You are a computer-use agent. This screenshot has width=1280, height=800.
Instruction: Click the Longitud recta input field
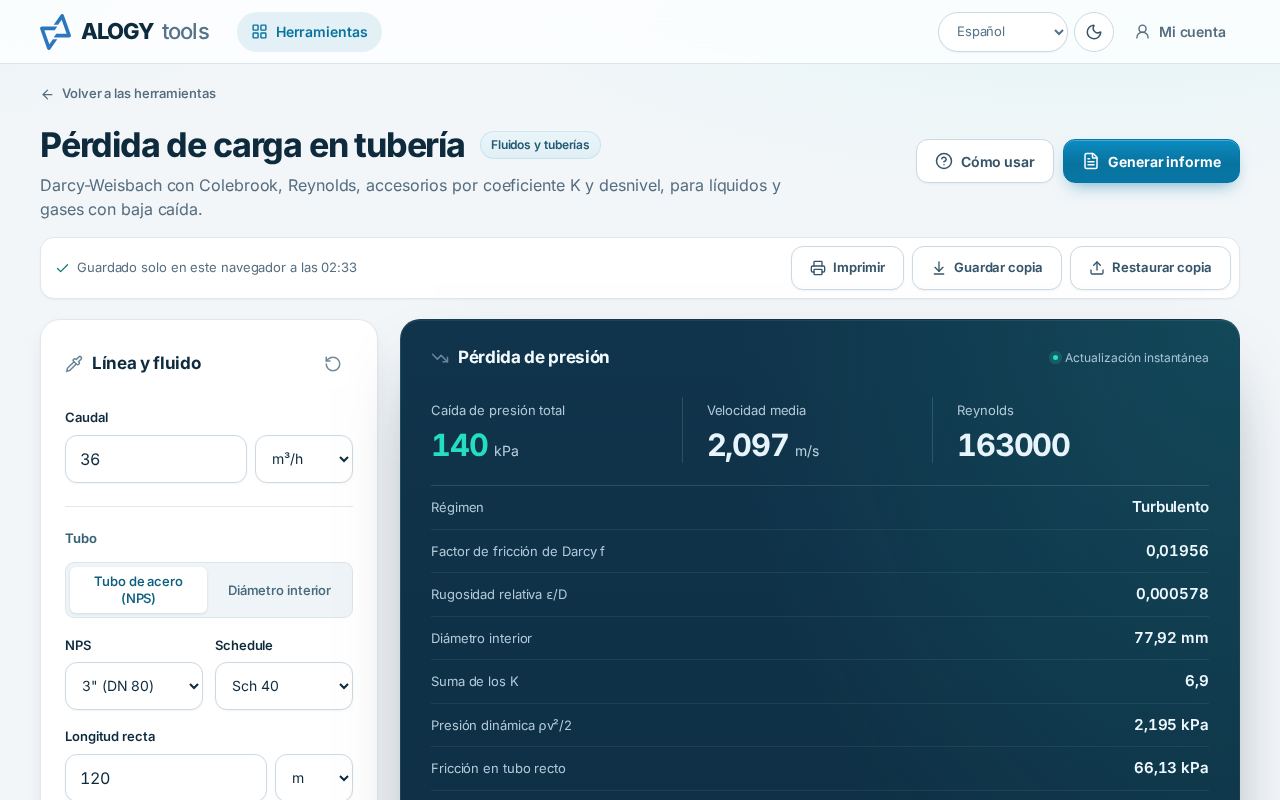(166, 778)
